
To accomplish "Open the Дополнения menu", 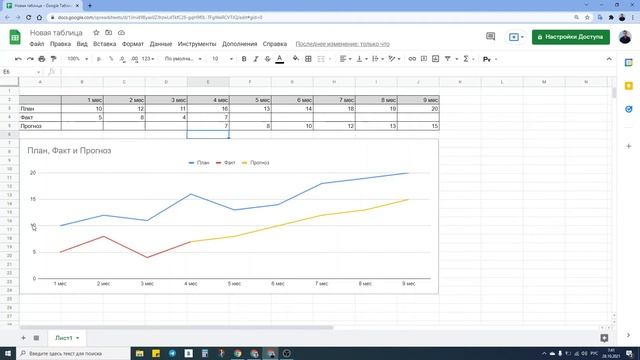I will [240, 44].
